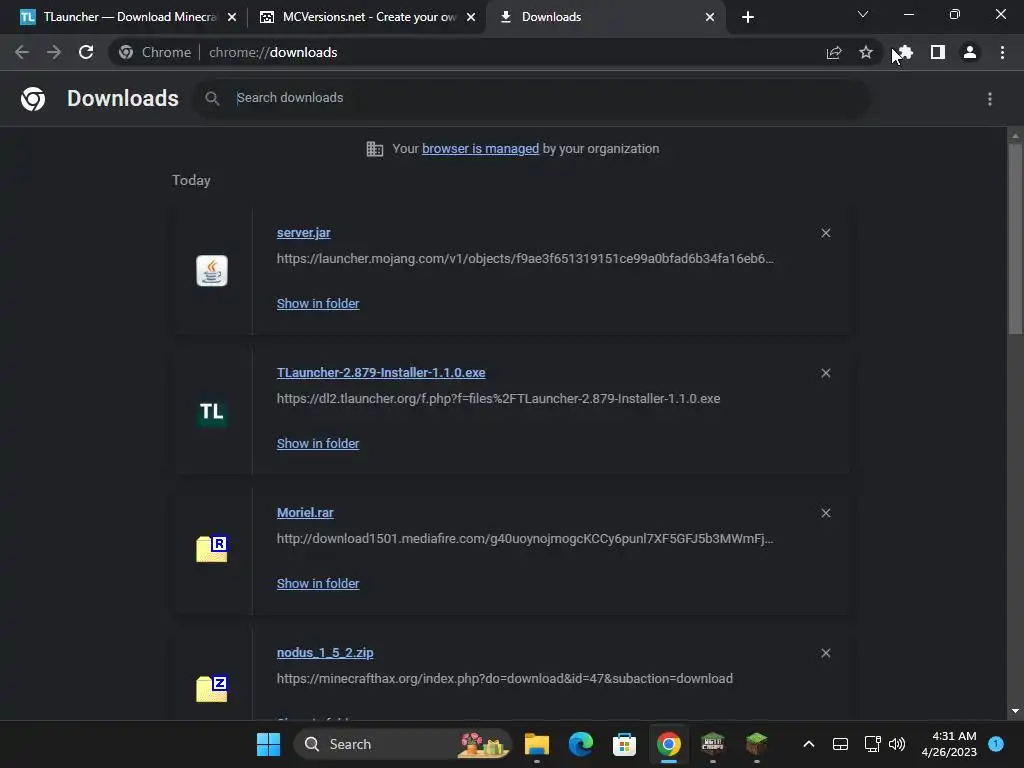
Task: Click the page vertical scrollbar thumb
Action: click(x=1015, y=238)
